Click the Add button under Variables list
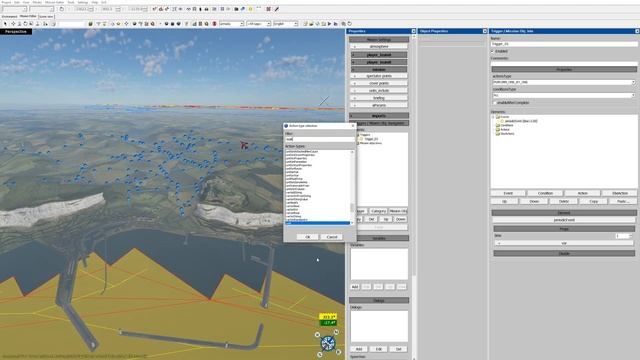 click(x=355, y=287)
